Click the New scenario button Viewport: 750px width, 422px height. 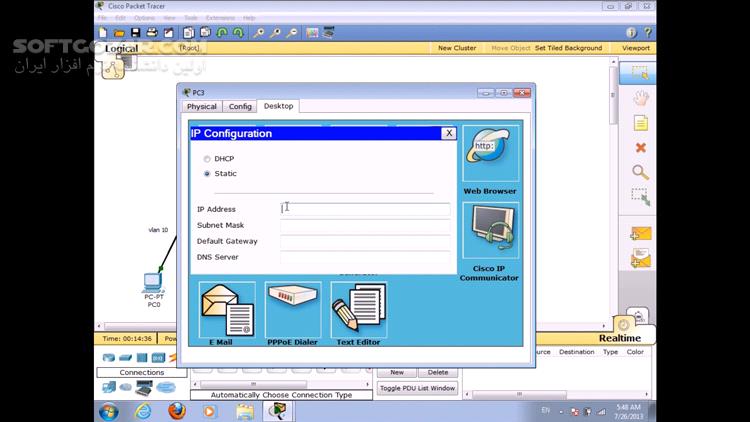[397, 372]
